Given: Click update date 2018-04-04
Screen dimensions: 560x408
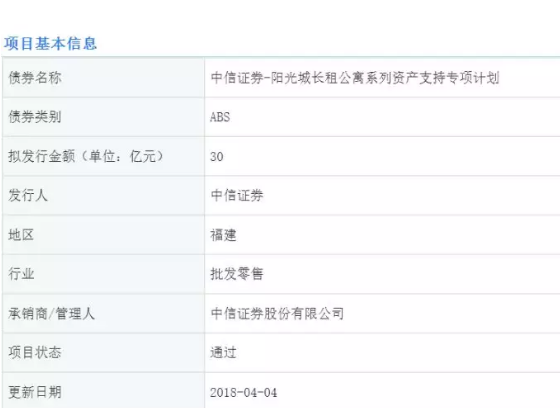Looking at the screenshot, I should 244,392.
